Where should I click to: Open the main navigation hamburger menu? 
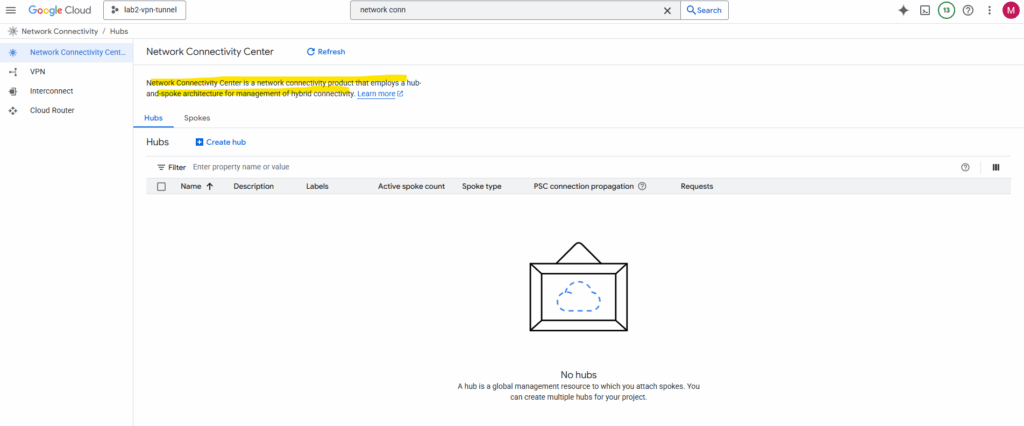coord(10,10)
